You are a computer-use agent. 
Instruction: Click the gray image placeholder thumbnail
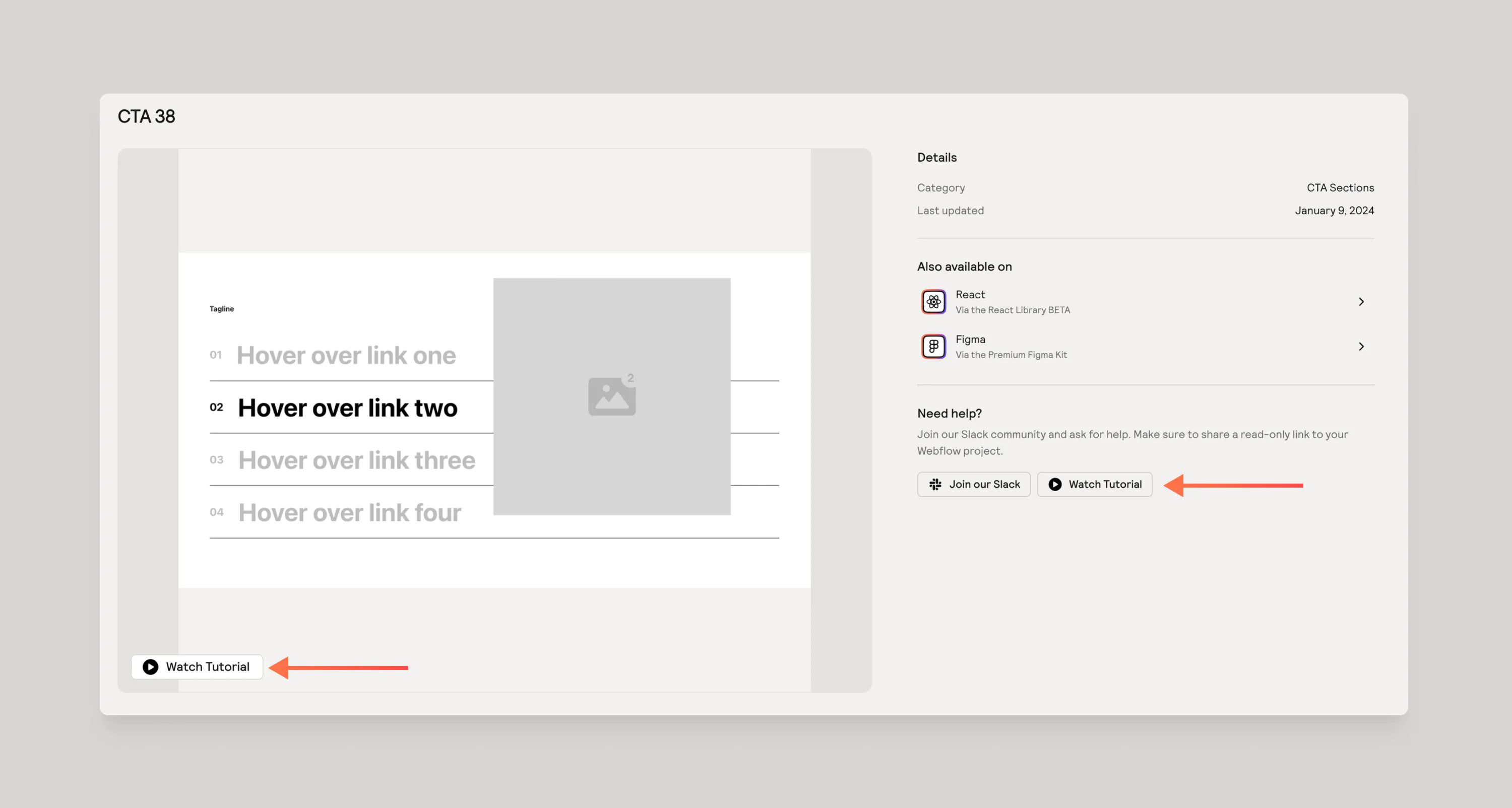612,396
